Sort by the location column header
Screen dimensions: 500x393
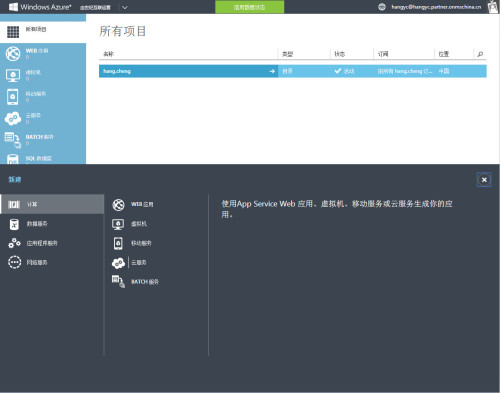444,54
